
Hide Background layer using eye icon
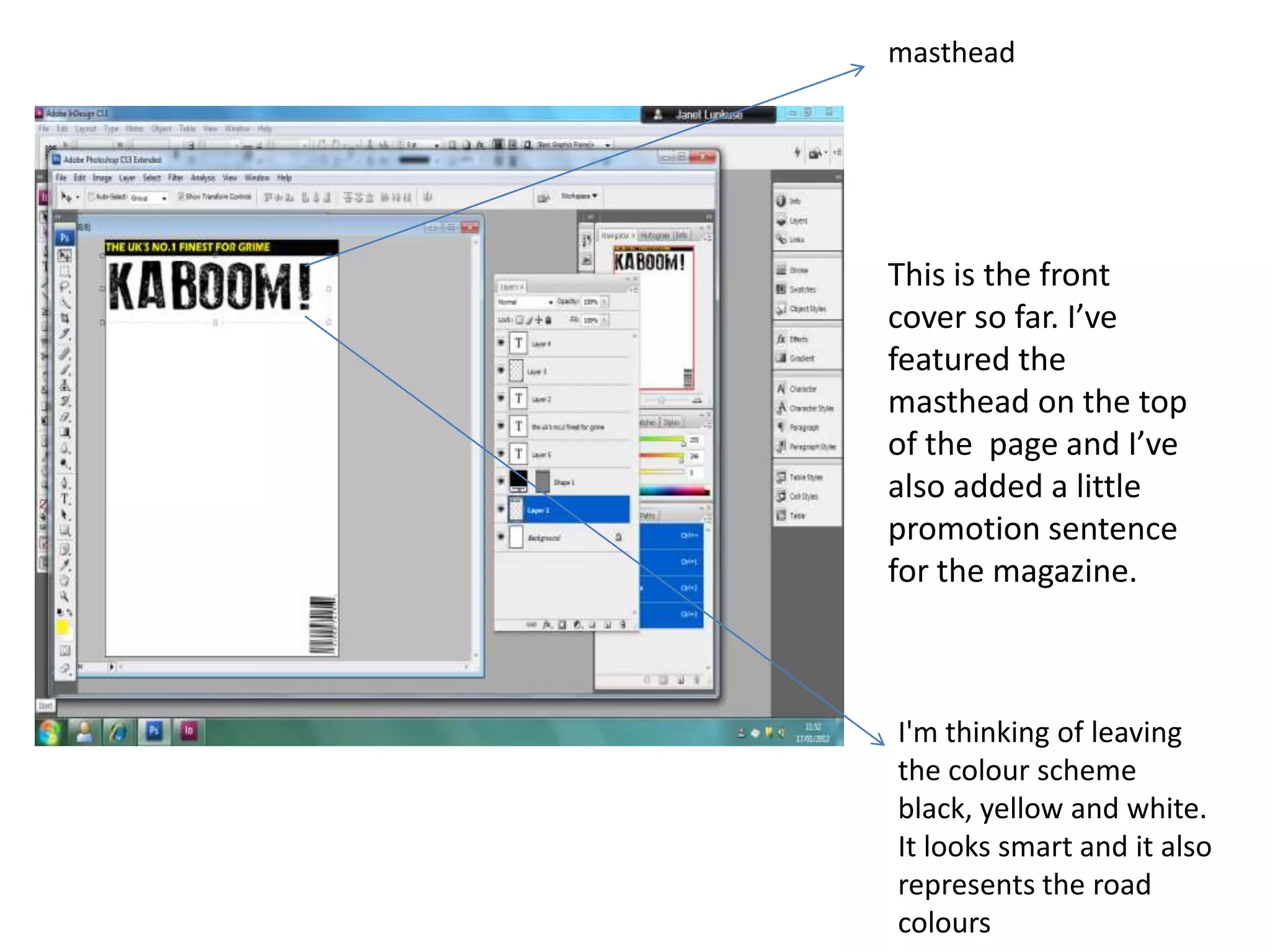(501, 537)
